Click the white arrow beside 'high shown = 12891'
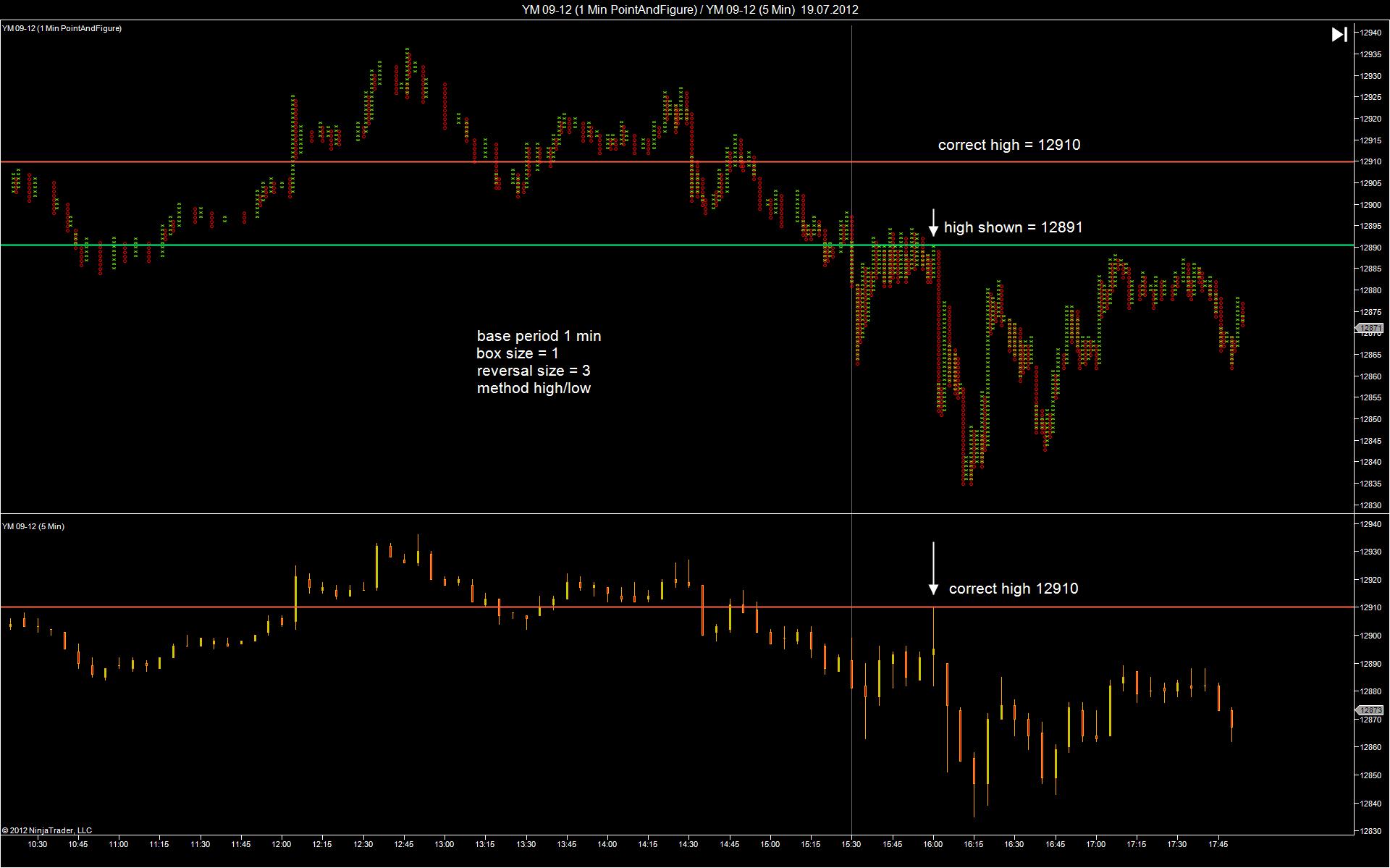1390x868 pixels. pos(933,223)
